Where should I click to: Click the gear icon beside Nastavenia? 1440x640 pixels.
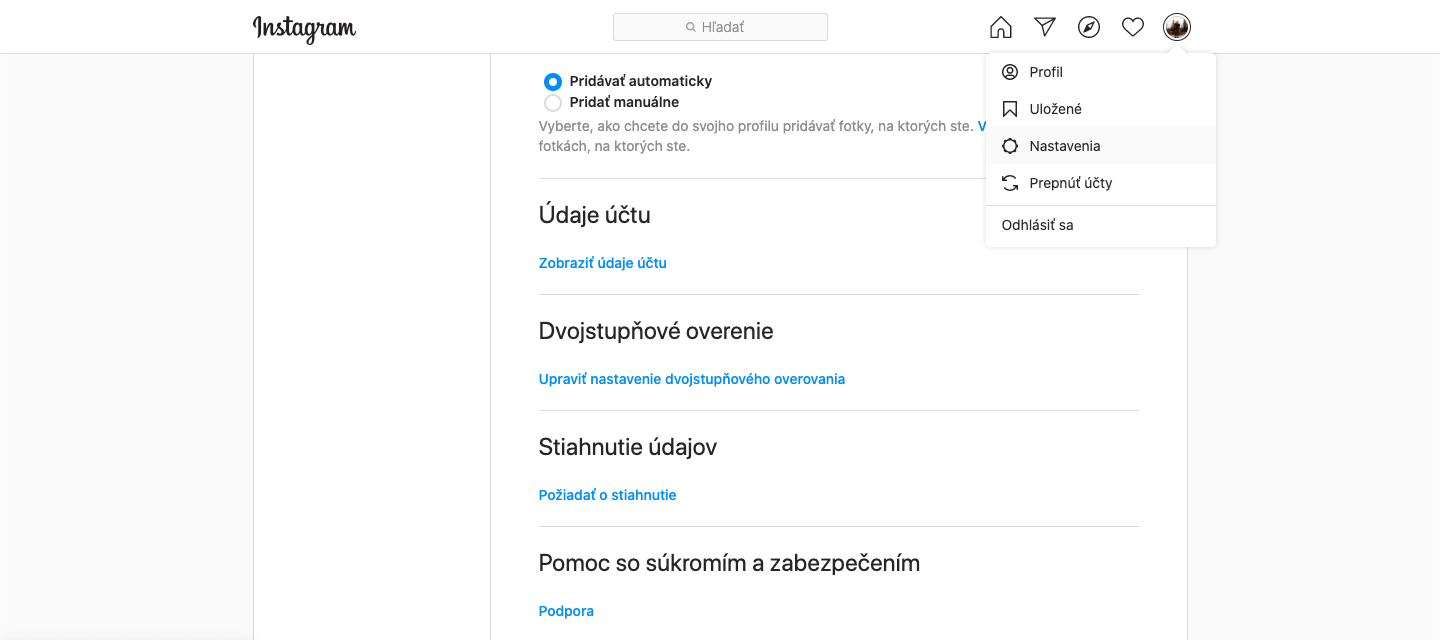1010,146
